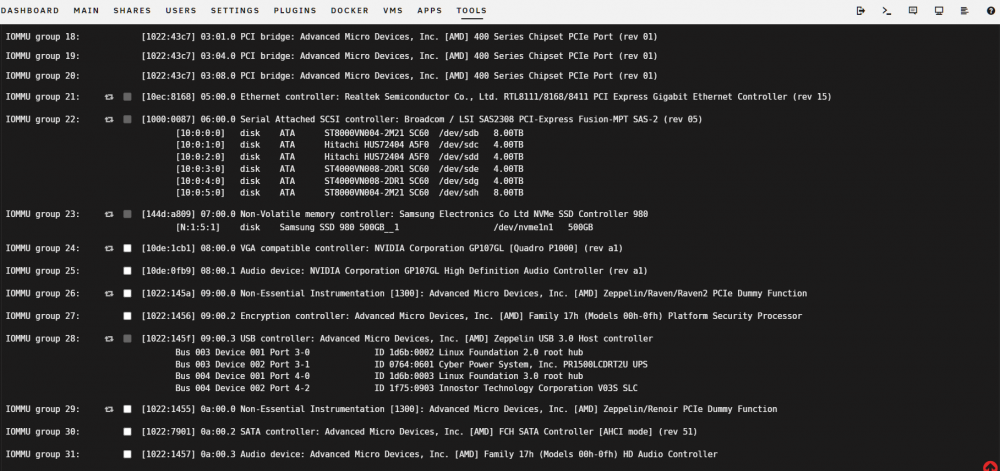Click reset icon for IOMMU group 21
Viewport: 1000px width, 471px height.
point(109,97)
